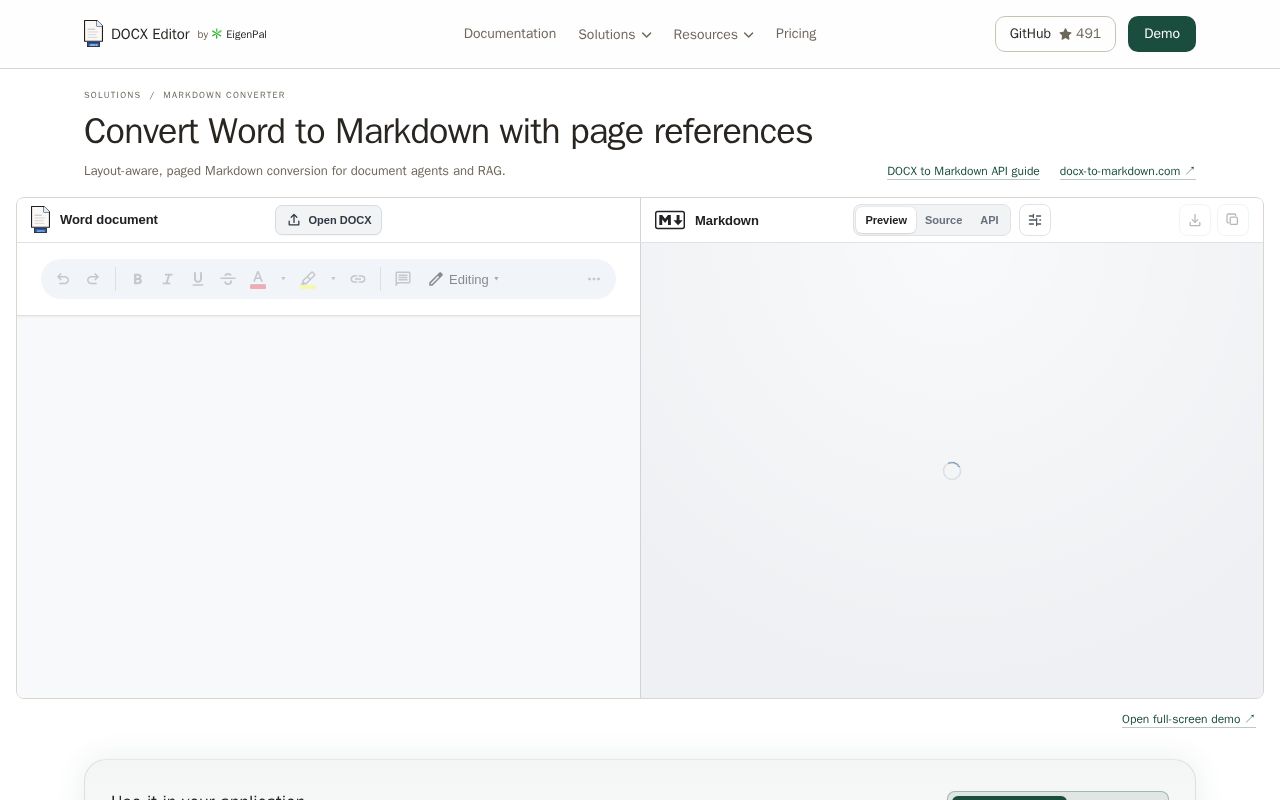Toggle Italic formatting
Image resolution: width=1280 pixels, height=800 pixels.
[x=168, y=279]
